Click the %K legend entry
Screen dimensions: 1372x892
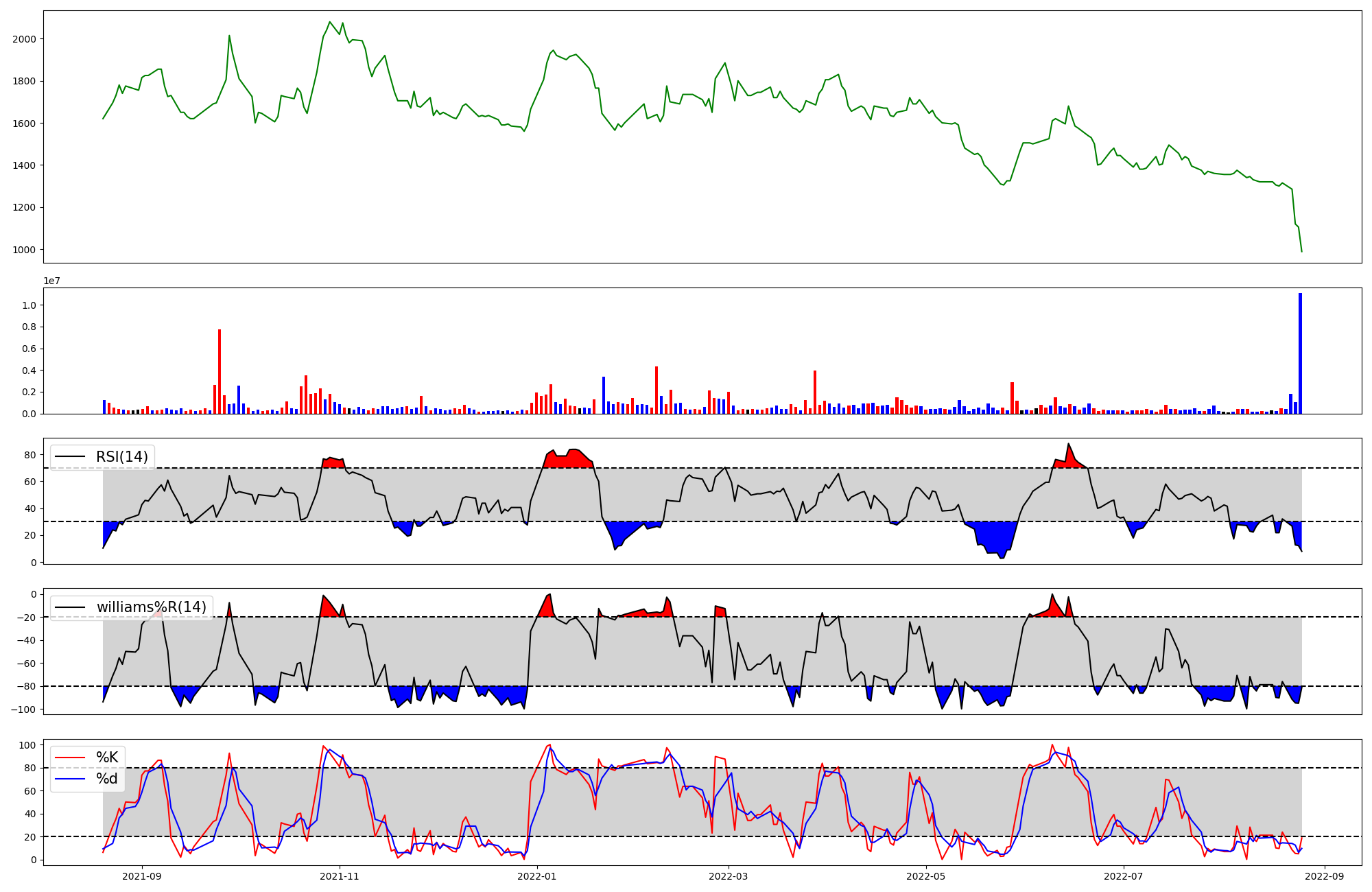coord(107,758)
